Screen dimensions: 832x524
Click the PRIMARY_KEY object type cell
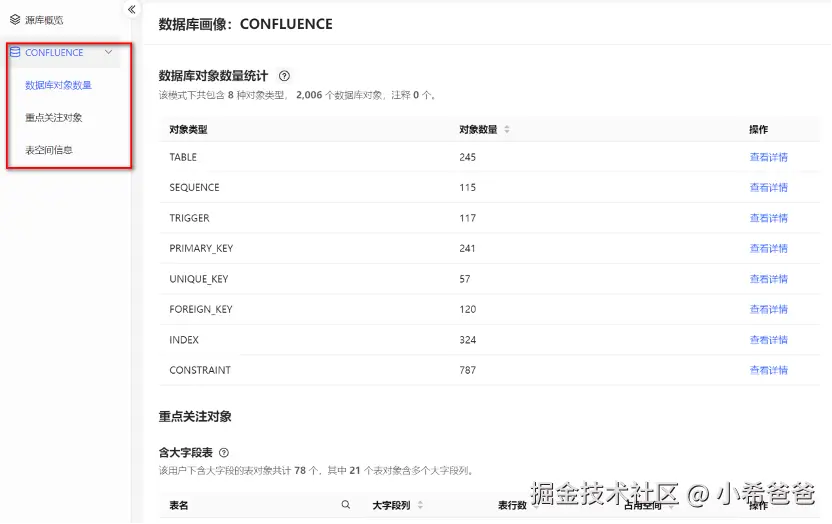(201, 248)
